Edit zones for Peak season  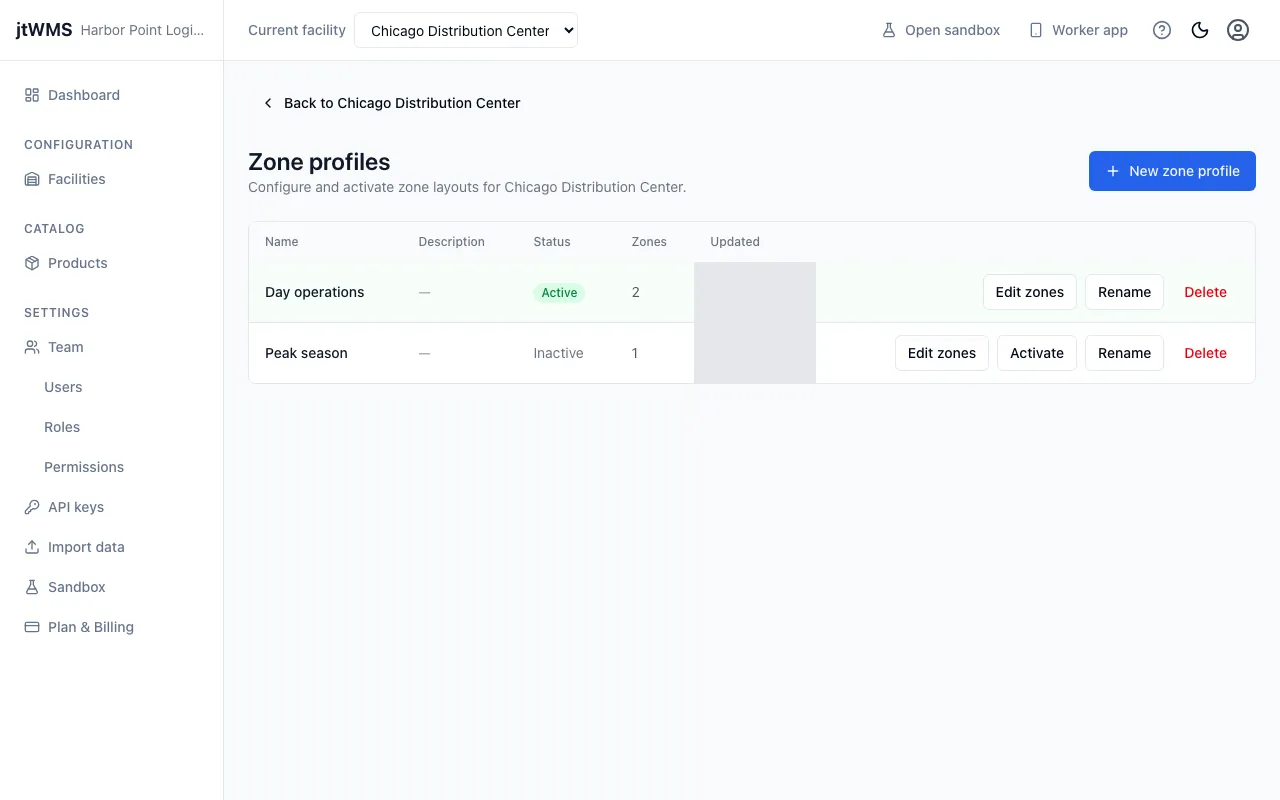point(942,353)
